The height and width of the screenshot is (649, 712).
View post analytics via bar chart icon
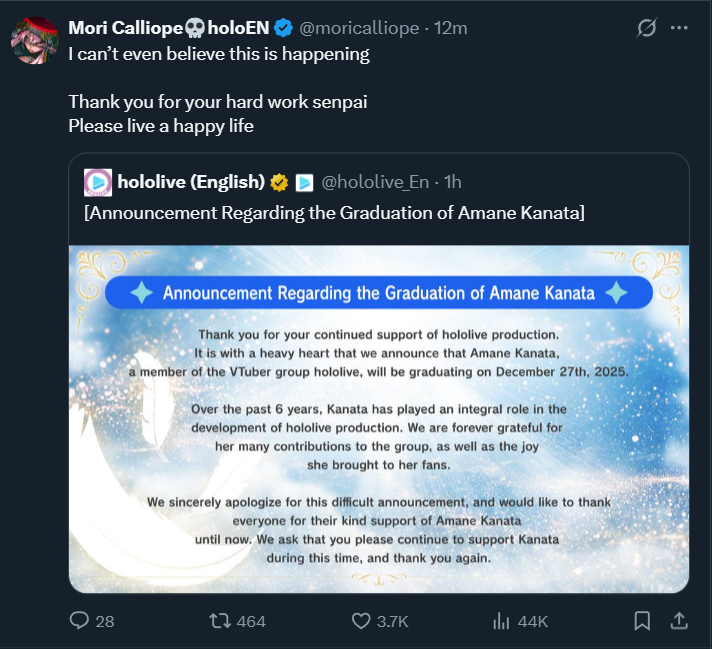point(502,621)
